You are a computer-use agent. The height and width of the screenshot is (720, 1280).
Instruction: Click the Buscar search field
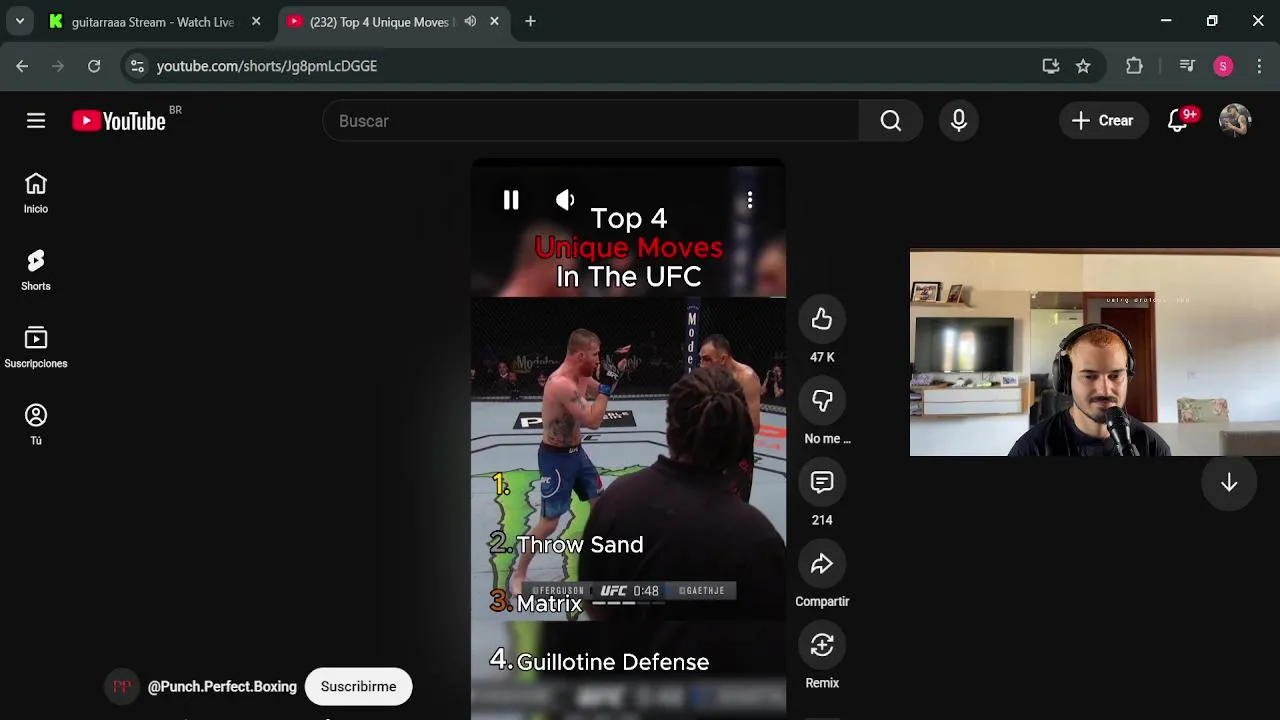(591, 121)
